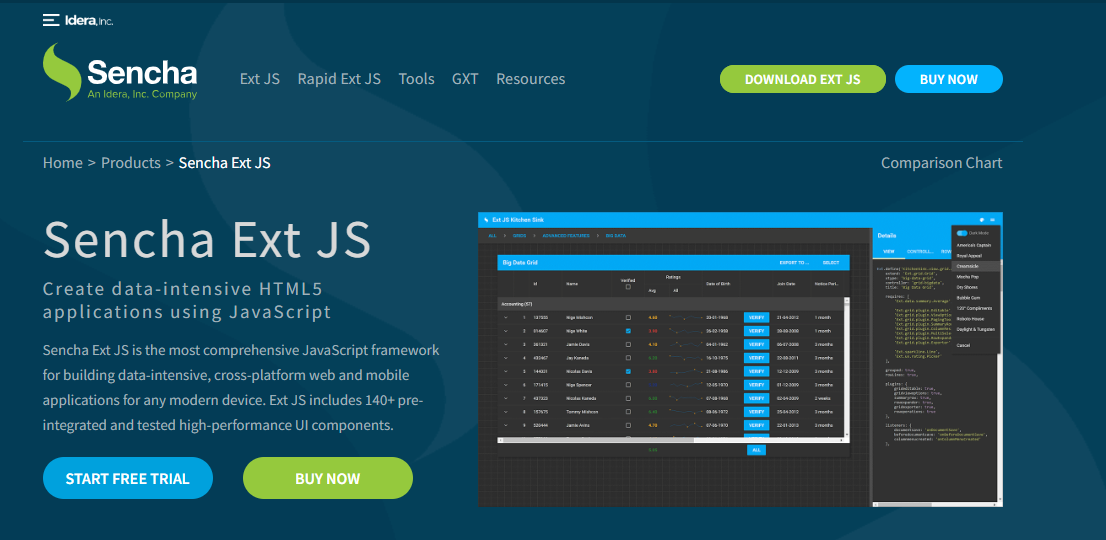Screen dimensions: 1106x540
Task: Click the Idera, Inc. text logo
Action: coord(89,20)
